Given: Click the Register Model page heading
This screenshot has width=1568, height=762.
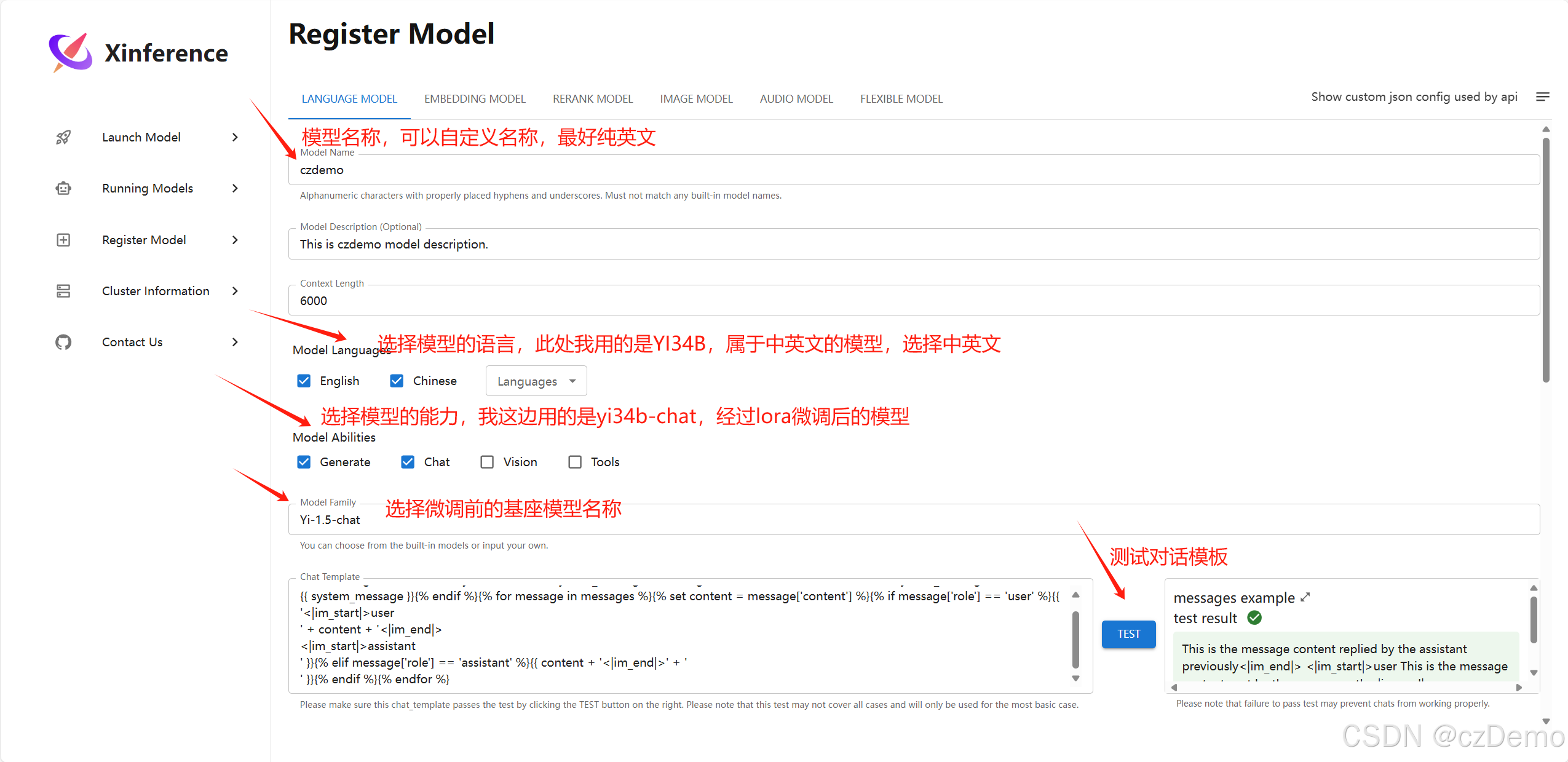Looking at the screenshot, I should click(392, 34).
